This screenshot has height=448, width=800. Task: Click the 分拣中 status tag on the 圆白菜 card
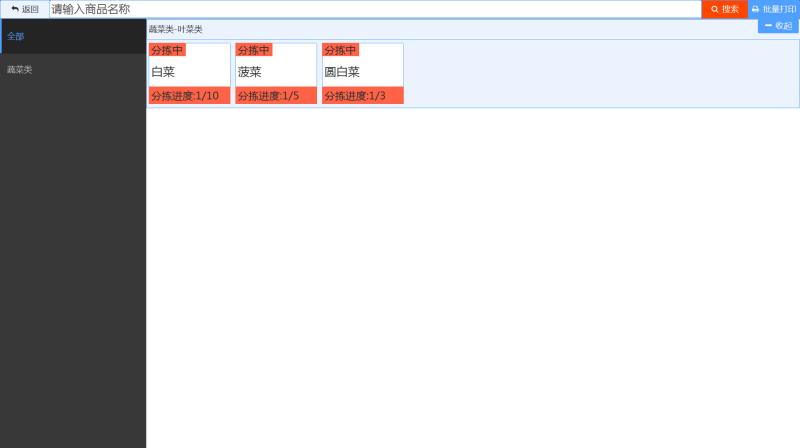tap(340, 50)
